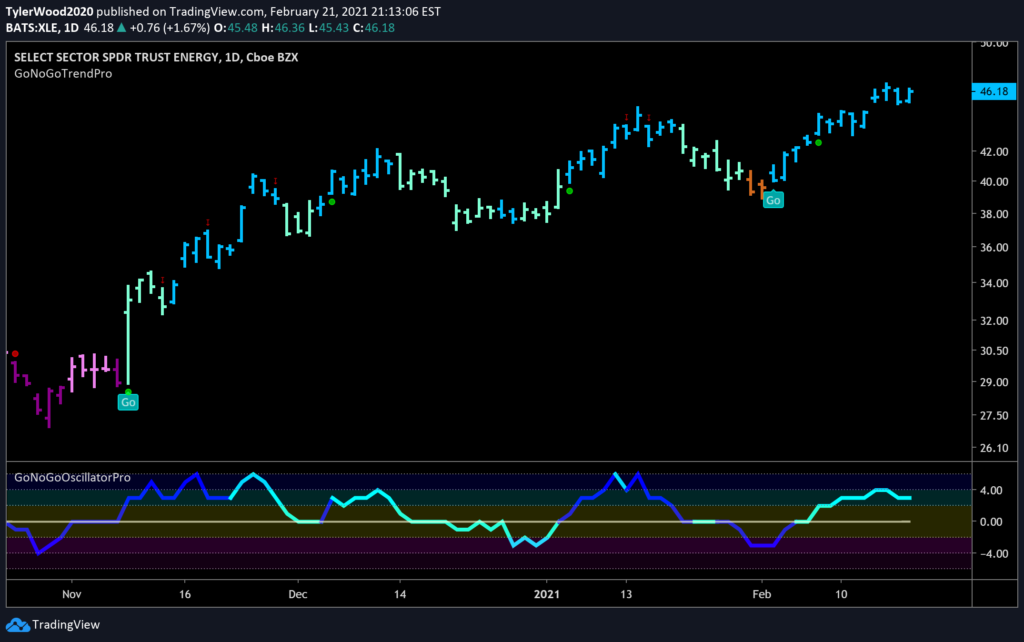The image size is (1024, 642).
Task: Click the date label 14 in December
Action: pyautogui.click(x=400, y=594)
